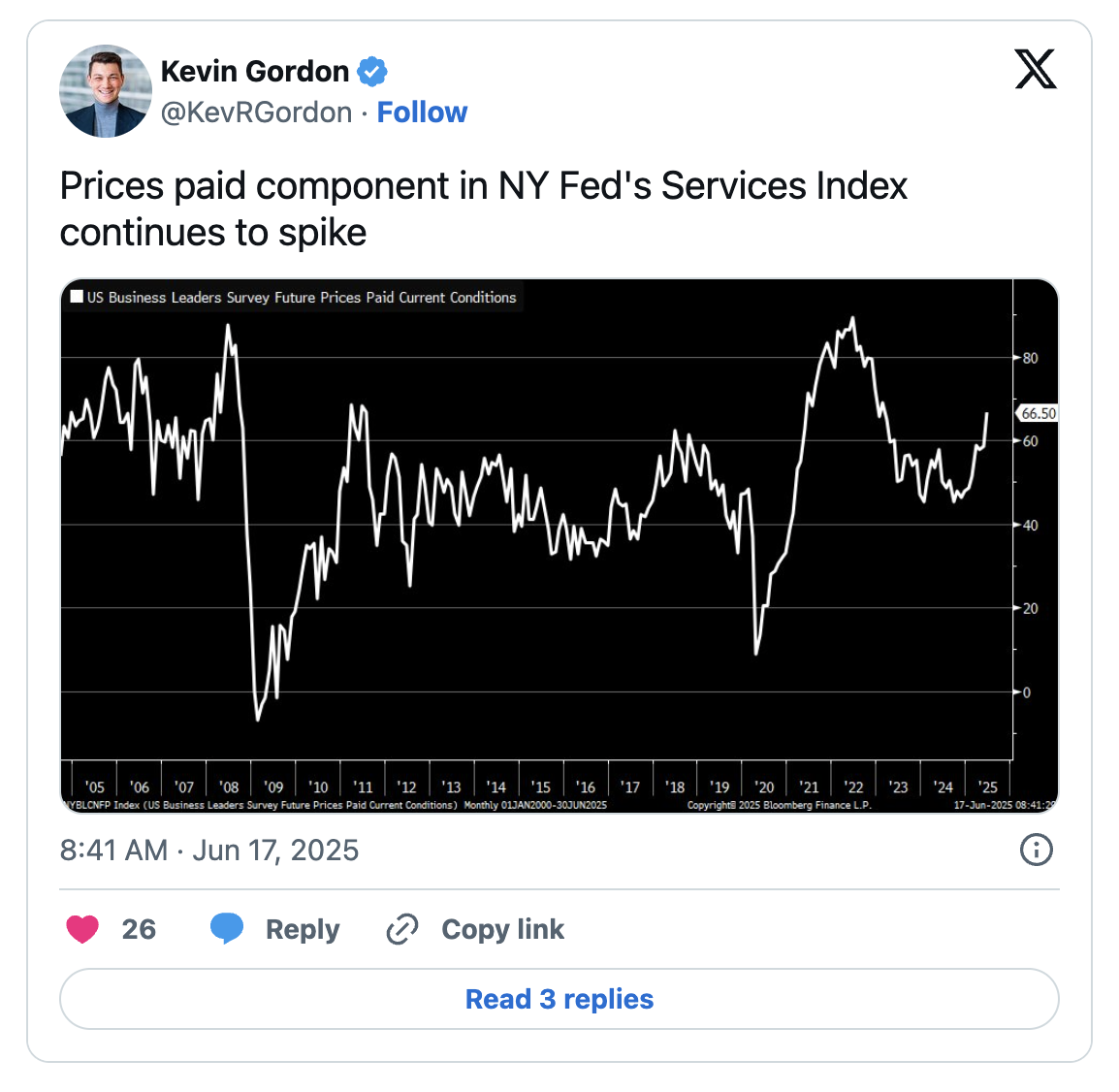Click the Kevin Gordon display name
Image resolution: width=1119 pixels, height=1092 pixels.
pyautogui.click(x=254, y=72)
